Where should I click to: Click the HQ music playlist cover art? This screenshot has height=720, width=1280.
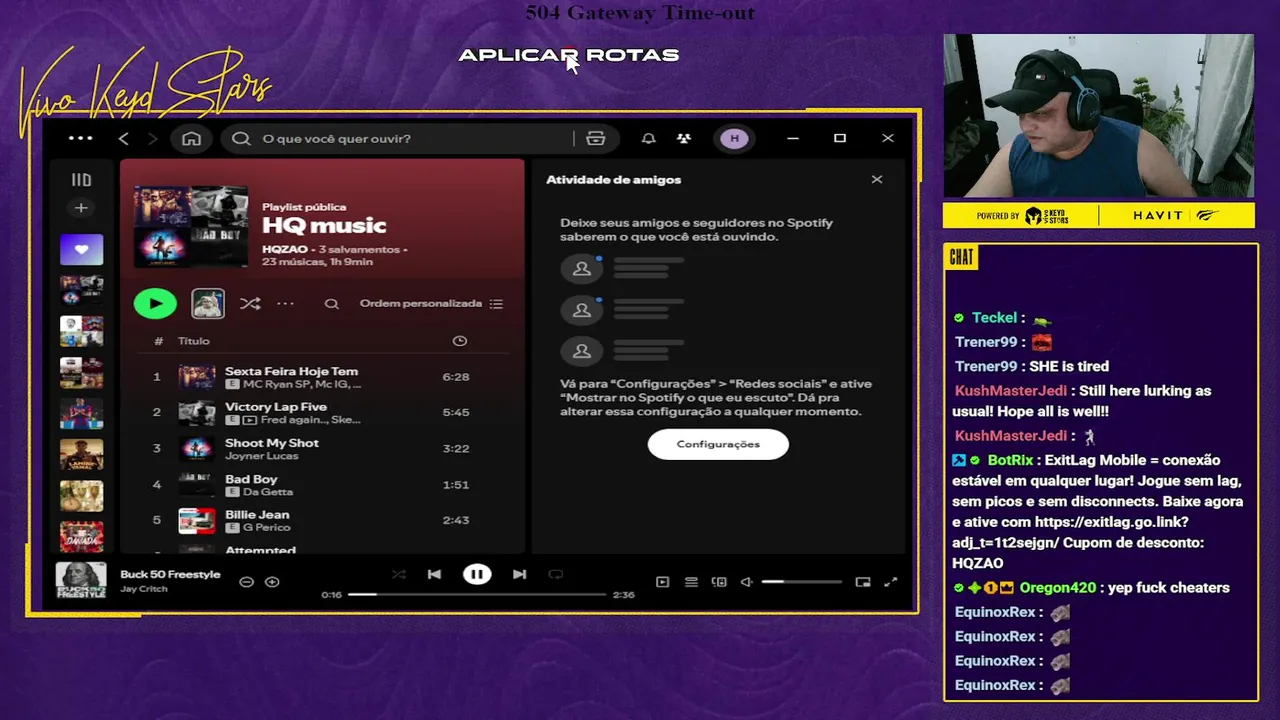tap(190, 225)
